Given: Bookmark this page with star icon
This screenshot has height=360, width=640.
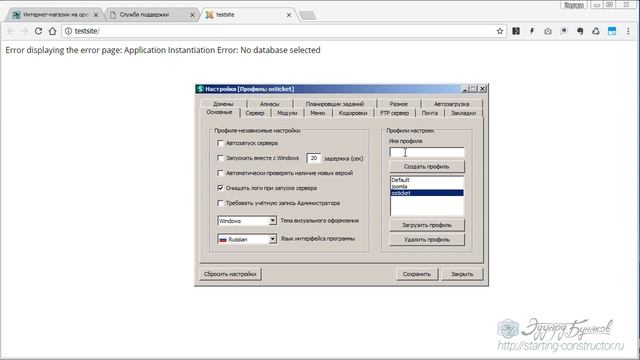Looking at the screenshot, I should click(500, 31).
